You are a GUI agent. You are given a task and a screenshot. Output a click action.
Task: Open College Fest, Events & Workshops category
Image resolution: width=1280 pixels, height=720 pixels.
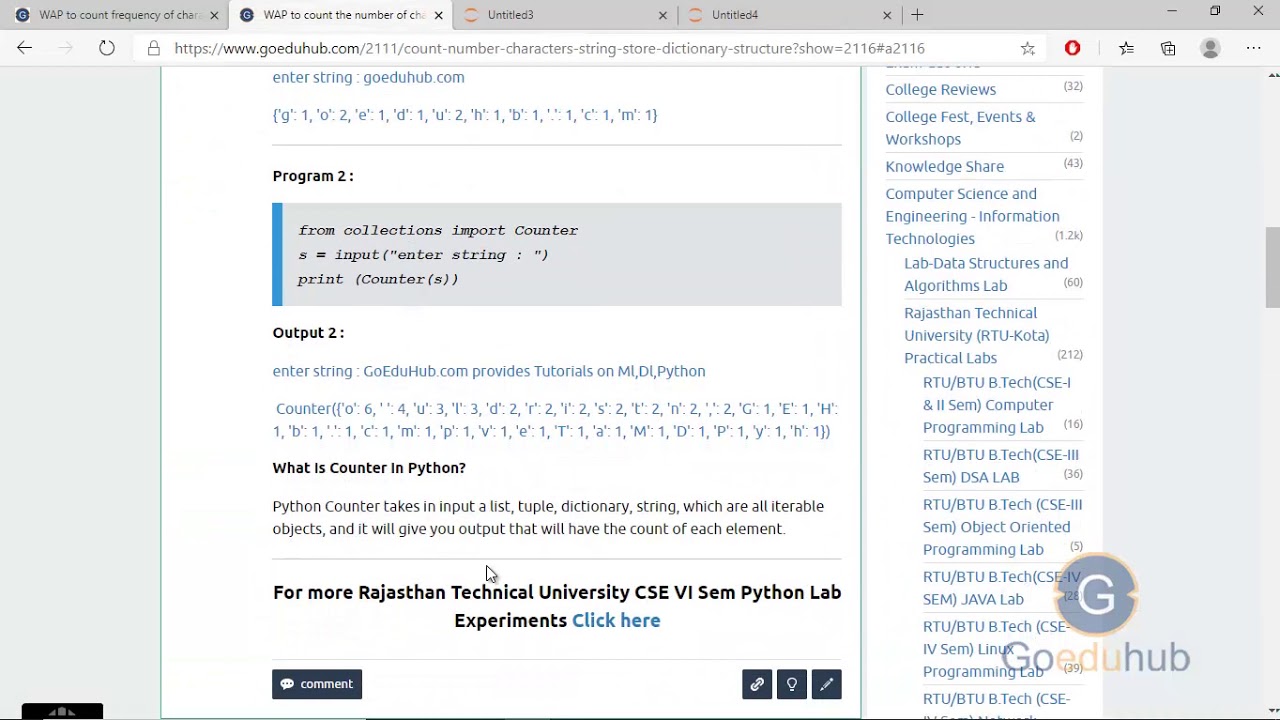tap(960, 128)
